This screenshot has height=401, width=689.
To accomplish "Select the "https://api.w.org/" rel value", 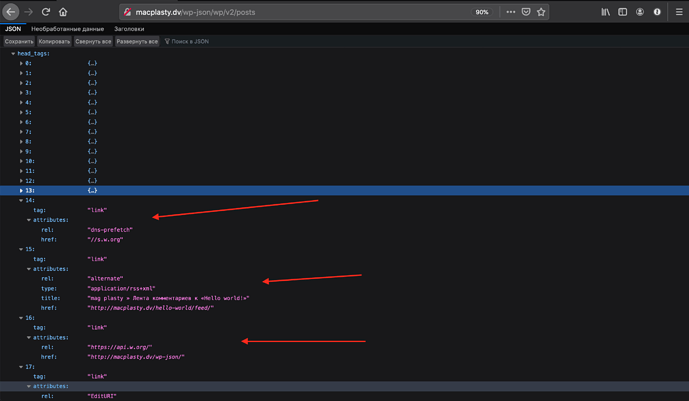I will (120, 347).
